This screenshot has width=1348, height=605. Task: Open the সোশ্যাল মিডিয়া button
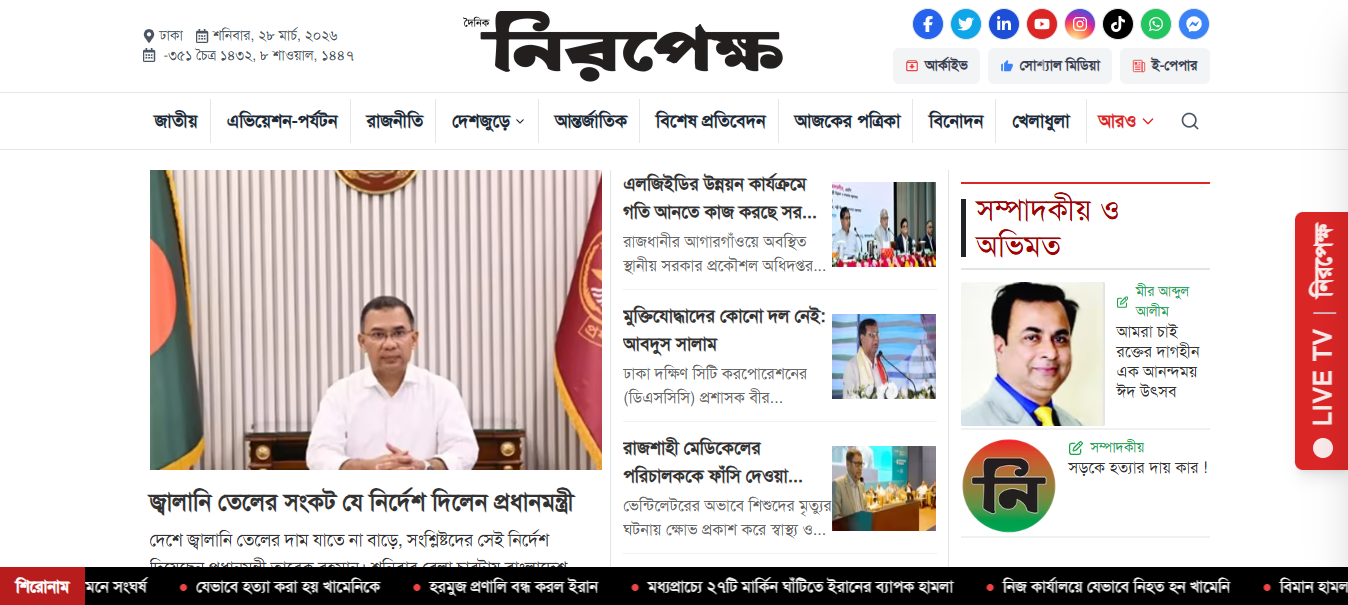coord(1050,66)
